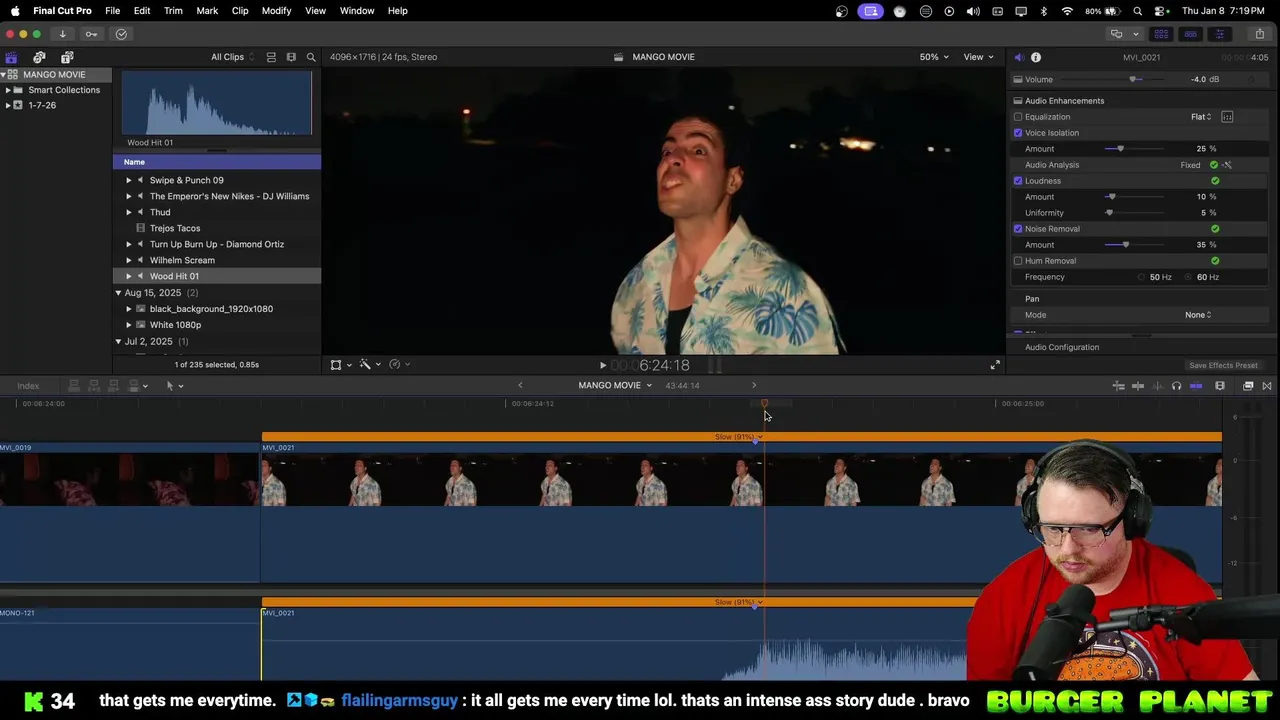Image resolution: width=1280 pixels, height=720 pixels.
Task: Open viewer View options dropdown
Action: (x=978, y=57)
